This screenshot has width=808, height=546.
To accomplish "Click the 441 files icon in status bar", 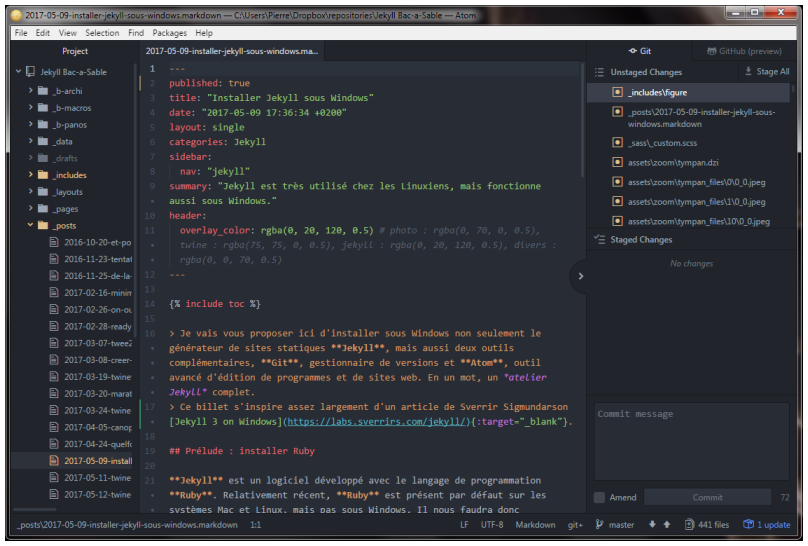I will [x=689, y=524].
